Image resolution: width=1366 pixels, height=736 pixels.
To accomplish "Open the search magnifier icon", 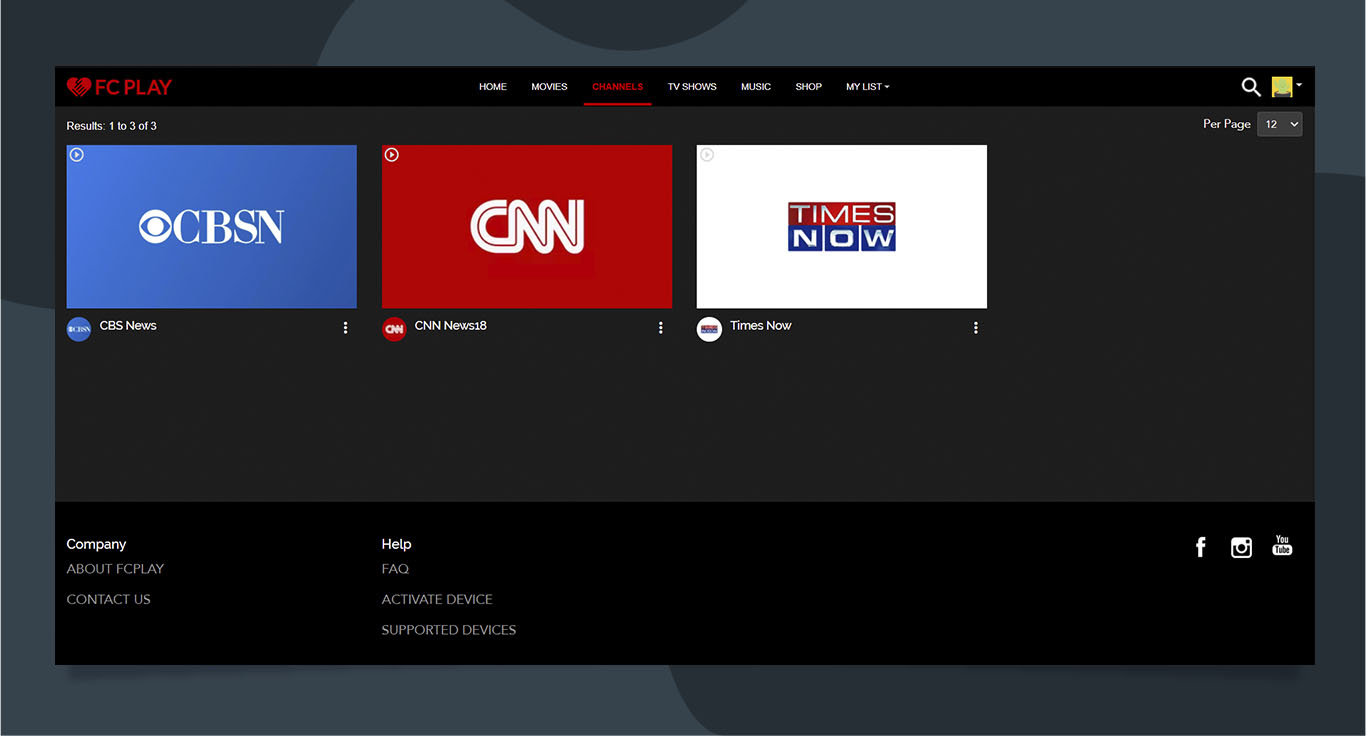I will click(x=1251, y=87).
